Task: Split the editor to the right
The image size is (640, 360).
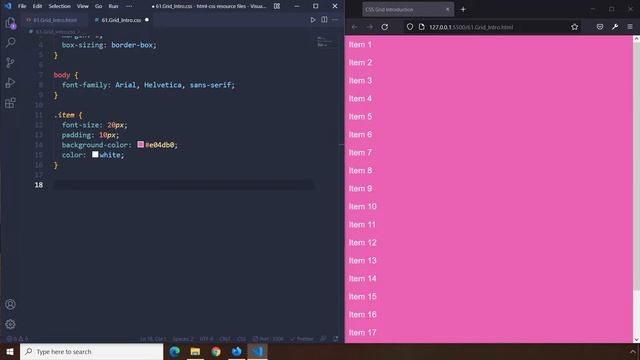Action: [324, 20]
